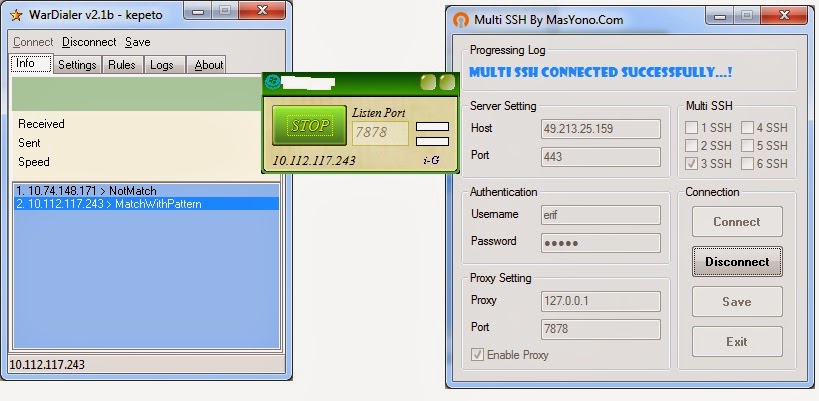This screenshot has width=819, height=401.
Task: Close the WarDialer window
Action: point(262,11)
